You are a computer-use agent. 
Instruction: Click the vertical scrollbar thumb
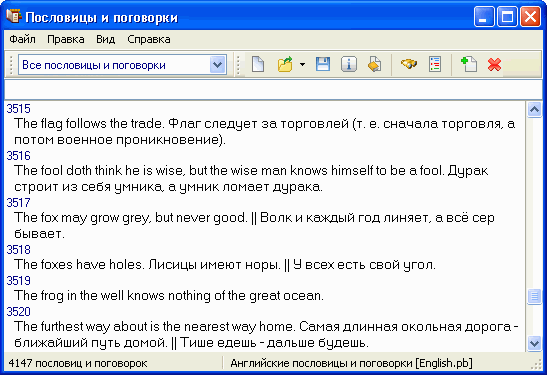tap(534, 297)
